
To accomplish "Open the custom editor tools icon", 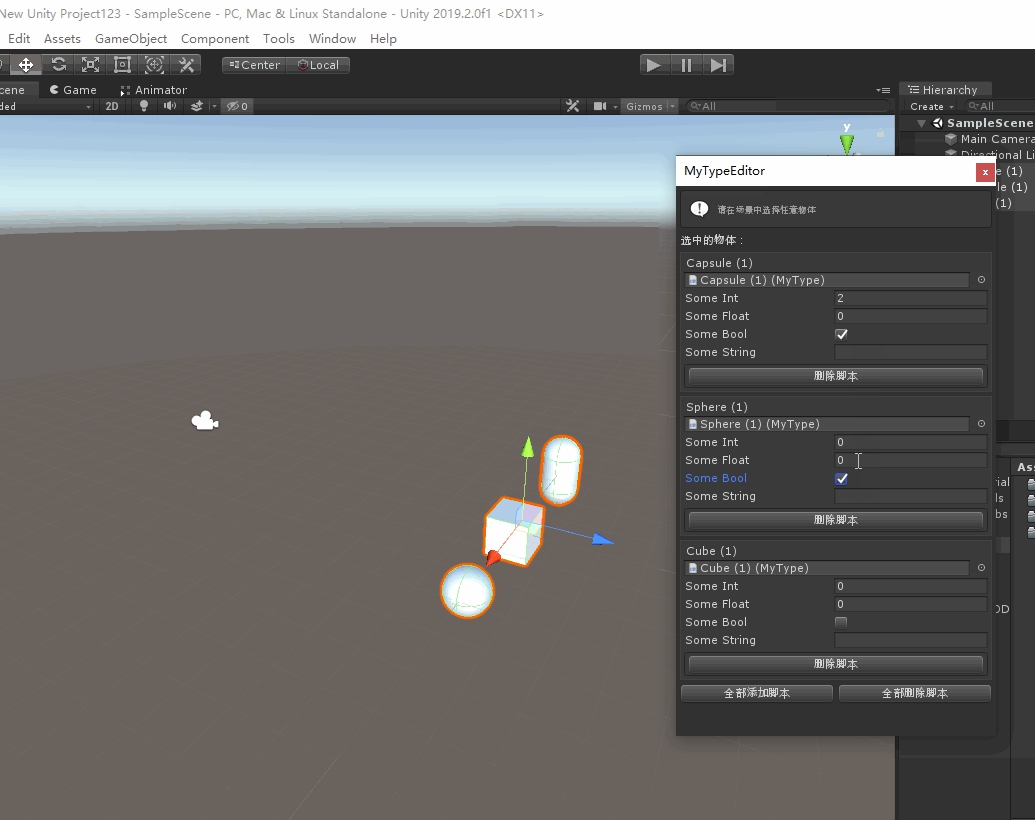I will (x=186, y=65).
